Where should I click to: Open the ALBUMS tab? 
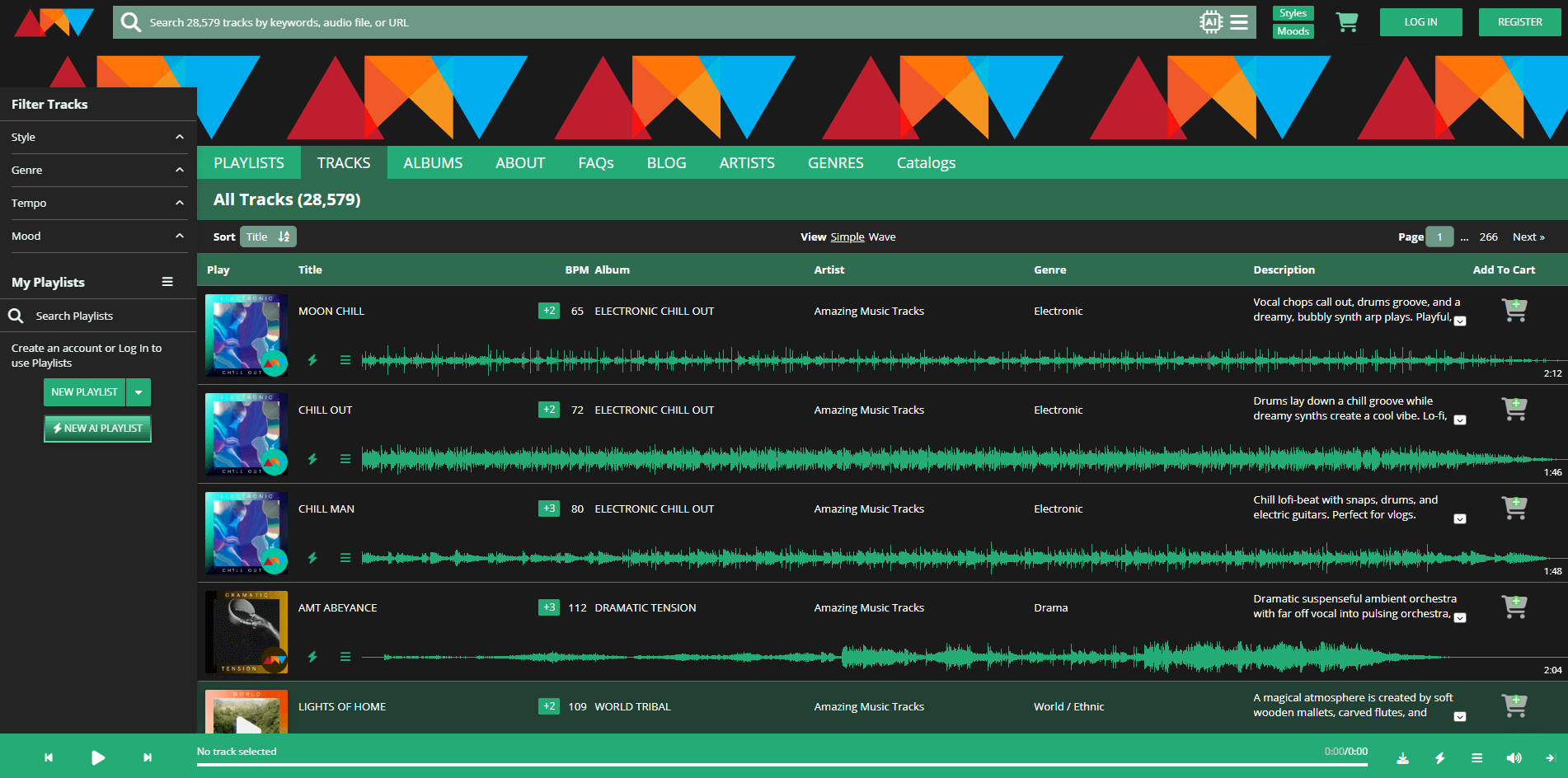pos(433,163)
